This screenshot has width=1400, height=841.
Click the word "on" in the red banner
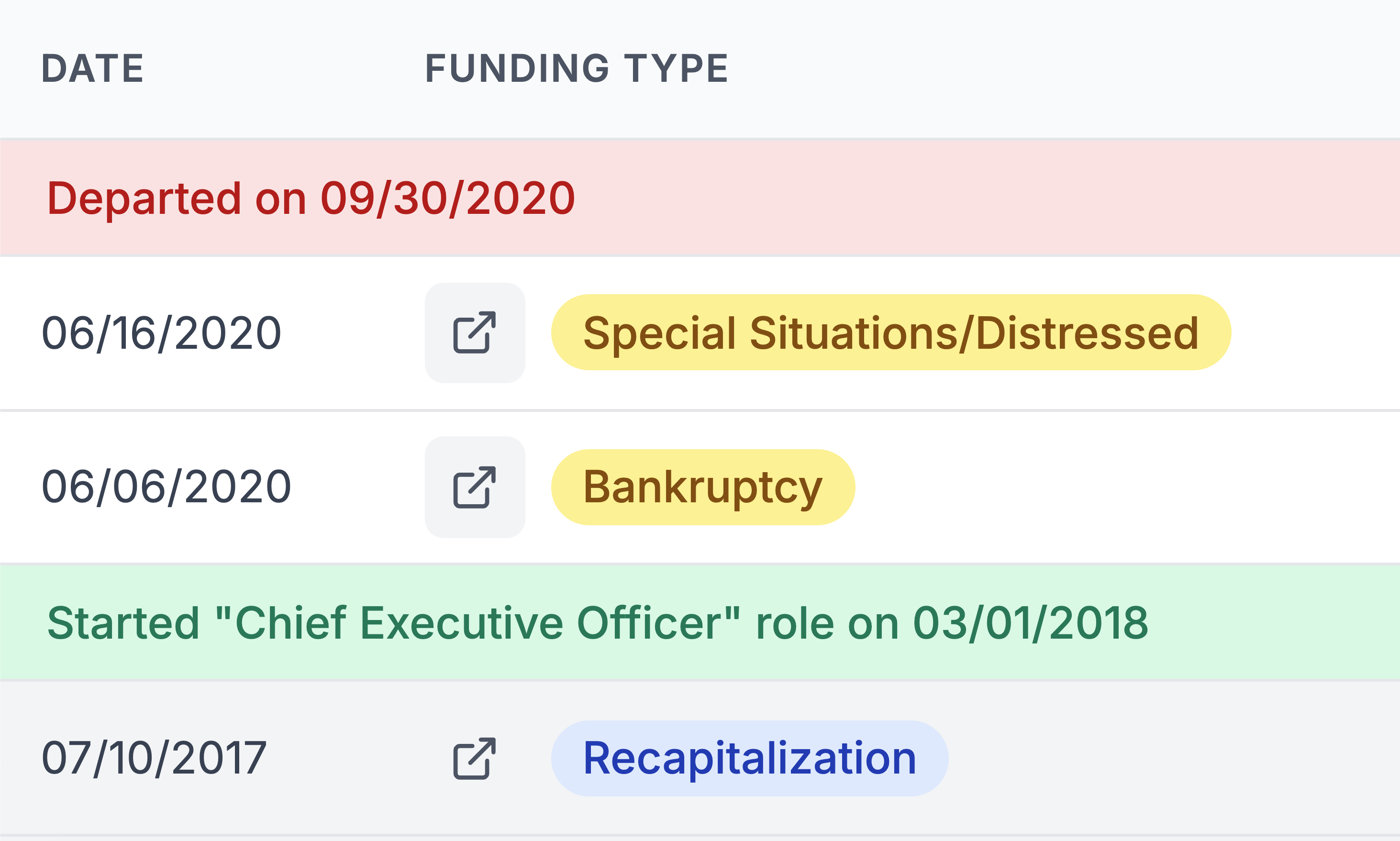click(x=280, y=199)
